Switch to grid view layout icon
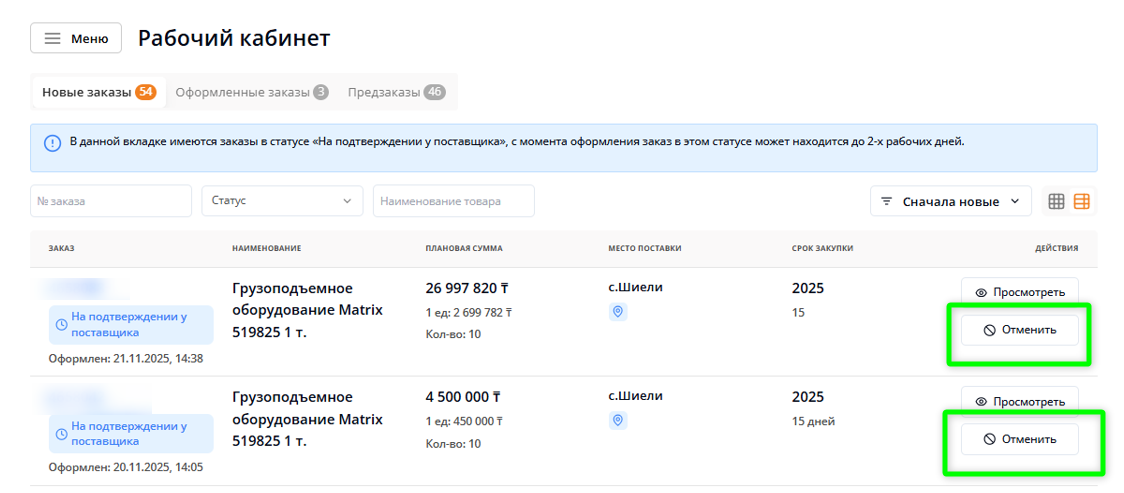Viewport: 1124px width, 493px height. point(1056,201)
